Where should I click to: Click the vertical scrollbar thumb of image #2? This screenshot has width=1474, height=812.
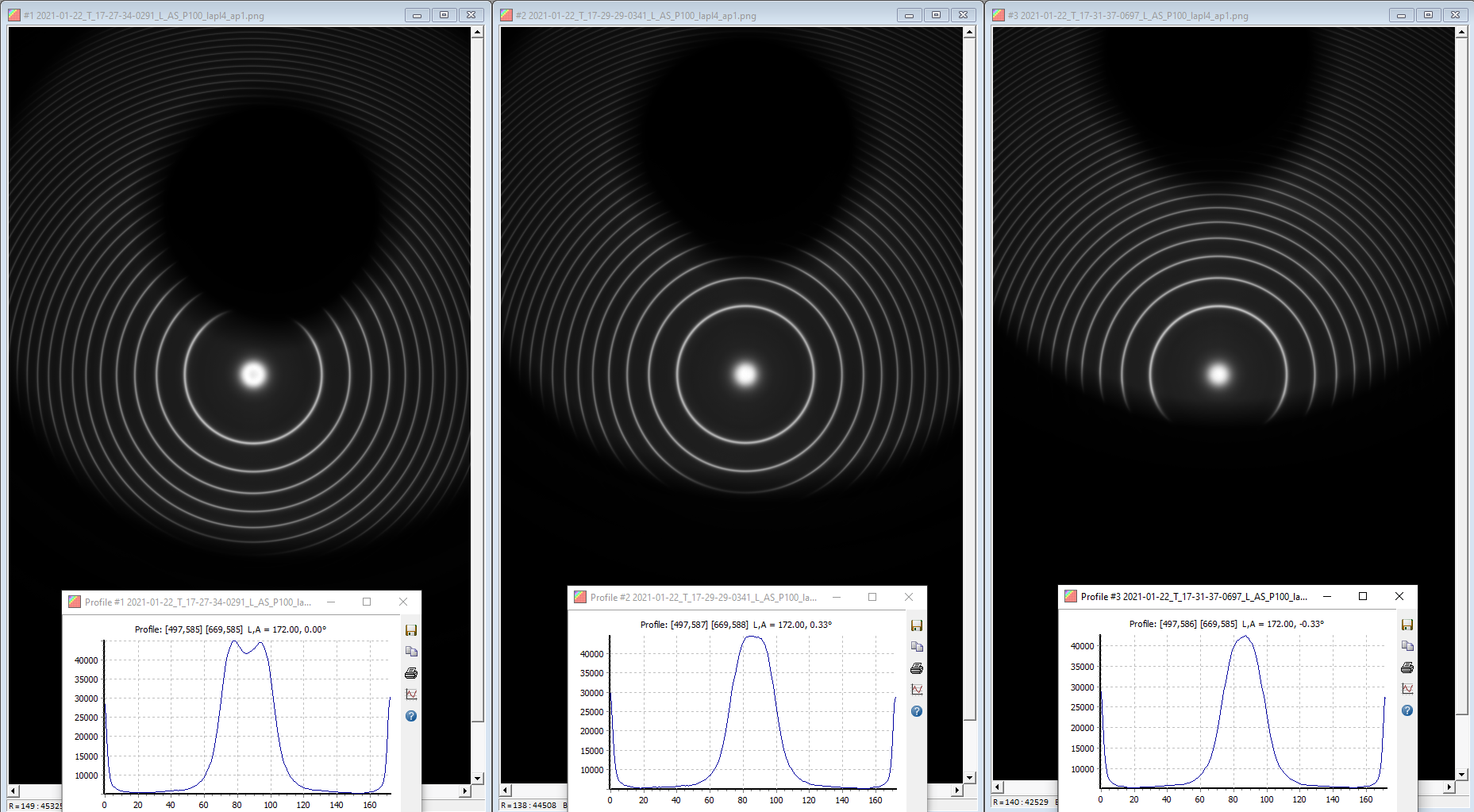point(969,379)
